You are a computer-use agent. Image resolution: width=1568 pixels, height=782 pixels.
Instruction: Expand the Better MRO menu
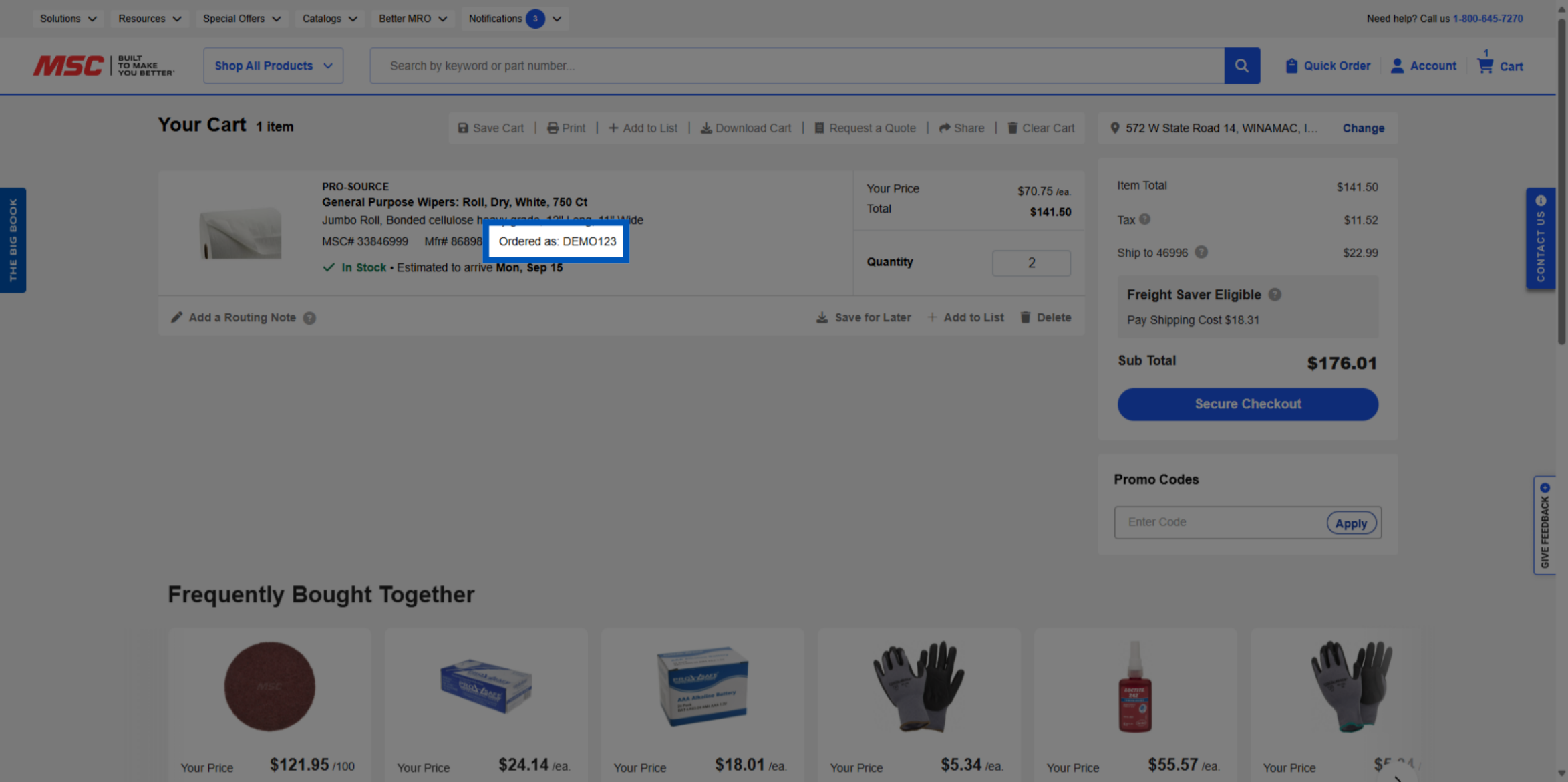click(x=412, y=19)
